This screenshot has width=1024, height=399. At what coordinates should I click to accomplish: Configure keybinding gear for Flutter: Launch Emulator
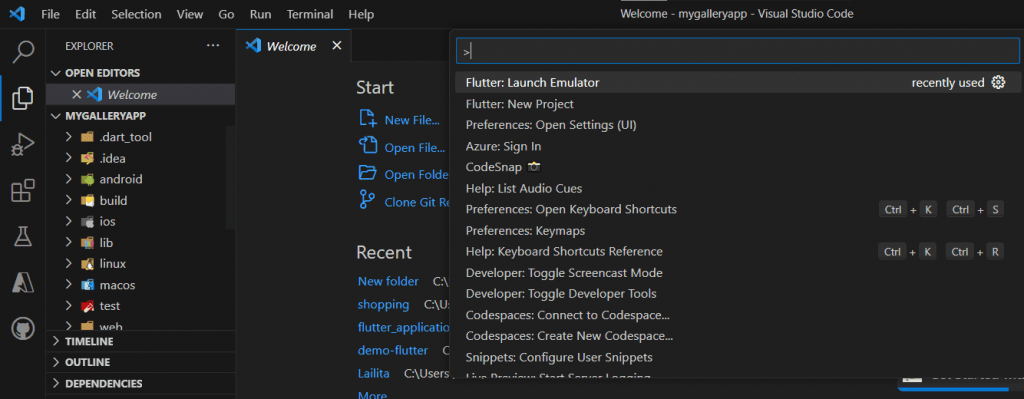(x=998, y=82)
